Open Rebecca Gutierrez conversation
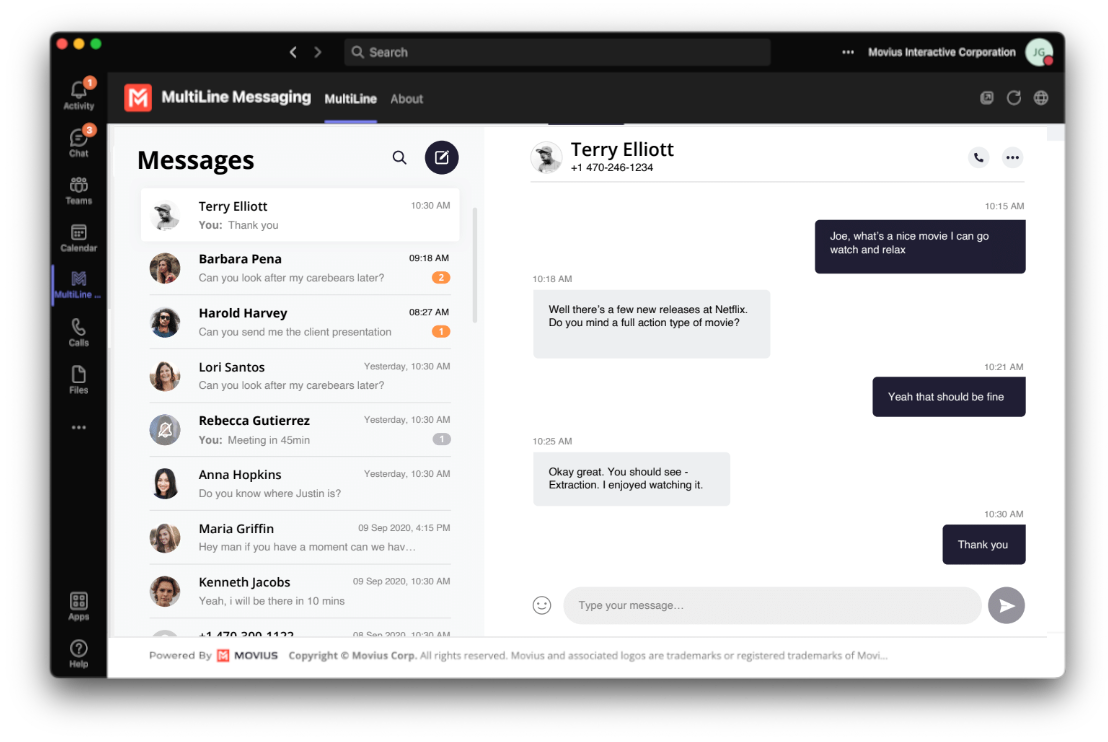 300,430
